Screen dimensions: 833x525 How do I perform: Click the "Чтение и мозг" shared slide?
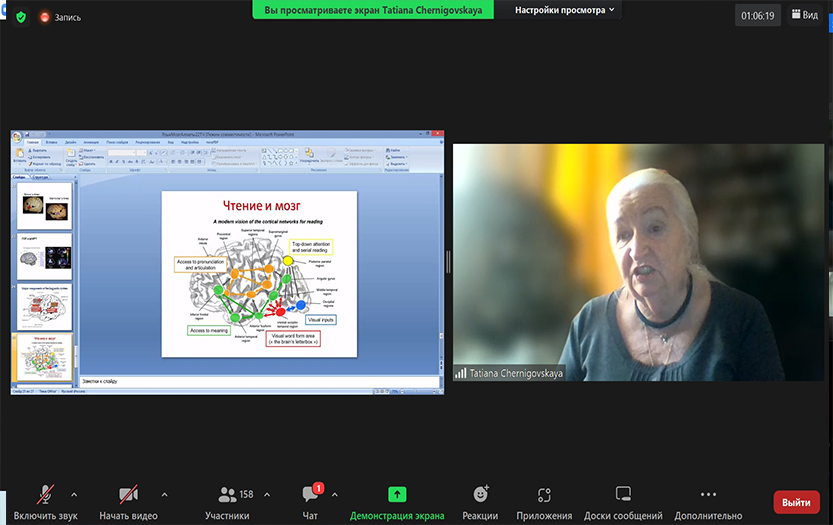pos(259,273)
